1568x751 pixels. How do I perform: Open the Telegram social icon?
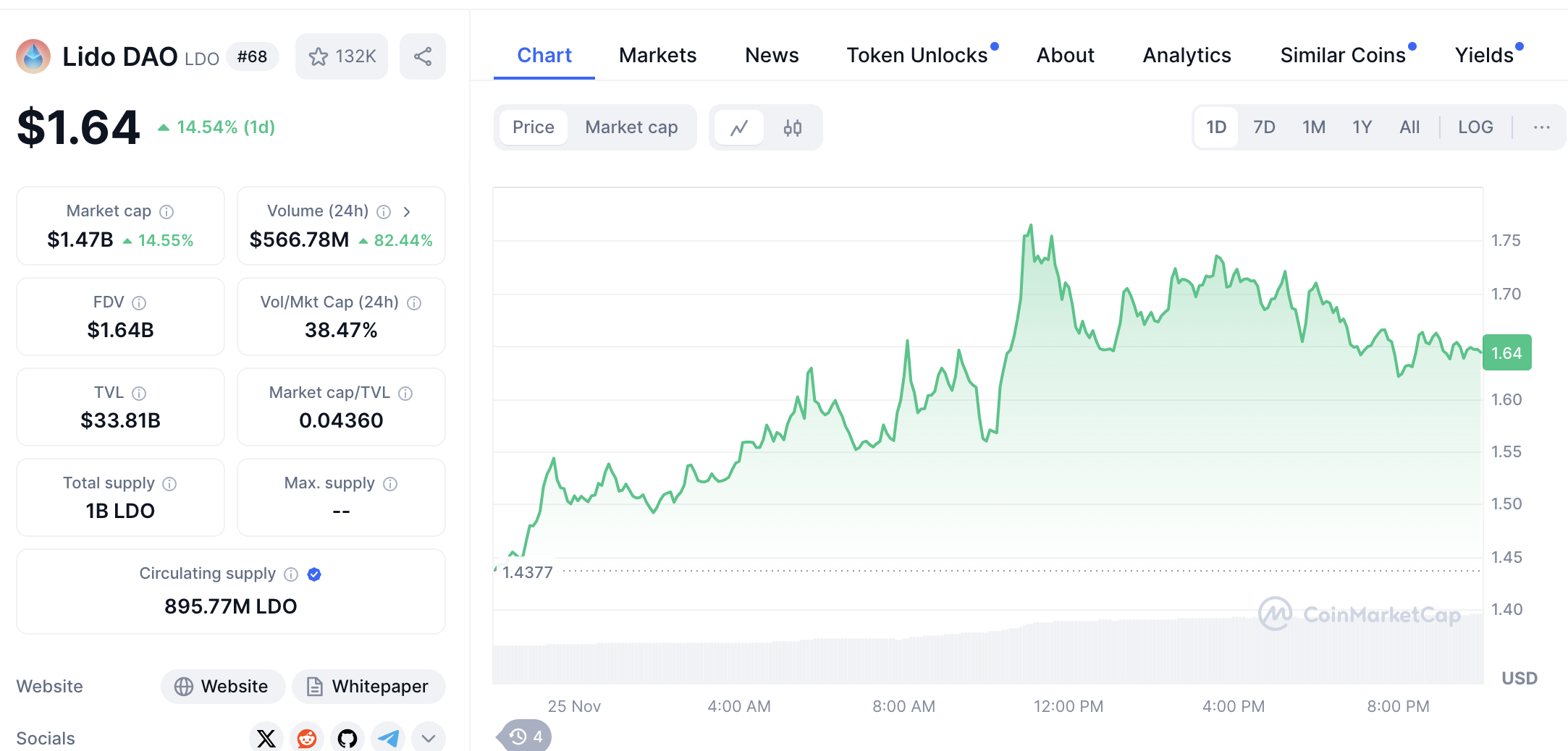click(x=388, y=738)
